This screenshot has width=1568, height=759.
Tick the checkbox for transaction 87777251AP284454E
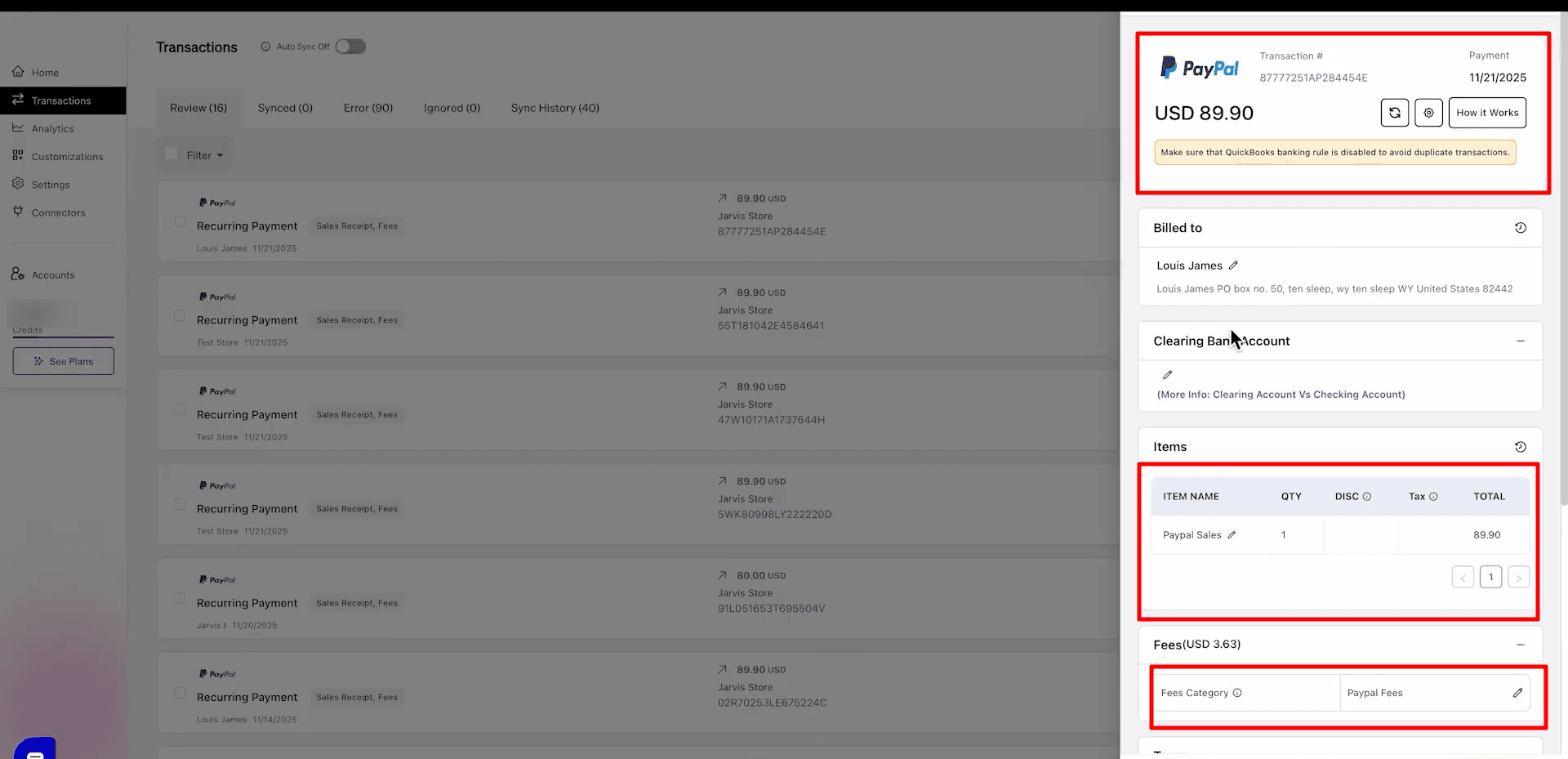click(x=180, y=221)
